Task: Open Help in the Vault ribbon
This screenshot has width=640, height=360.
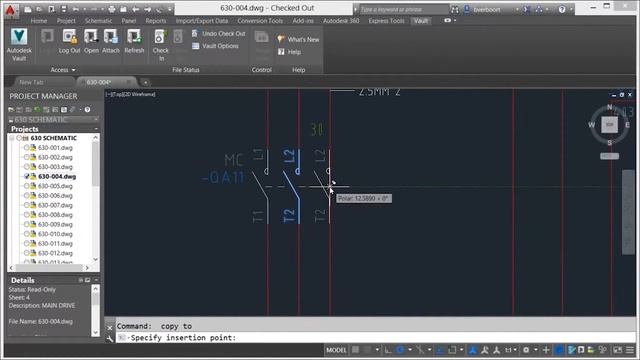Action: click(289, 52)
